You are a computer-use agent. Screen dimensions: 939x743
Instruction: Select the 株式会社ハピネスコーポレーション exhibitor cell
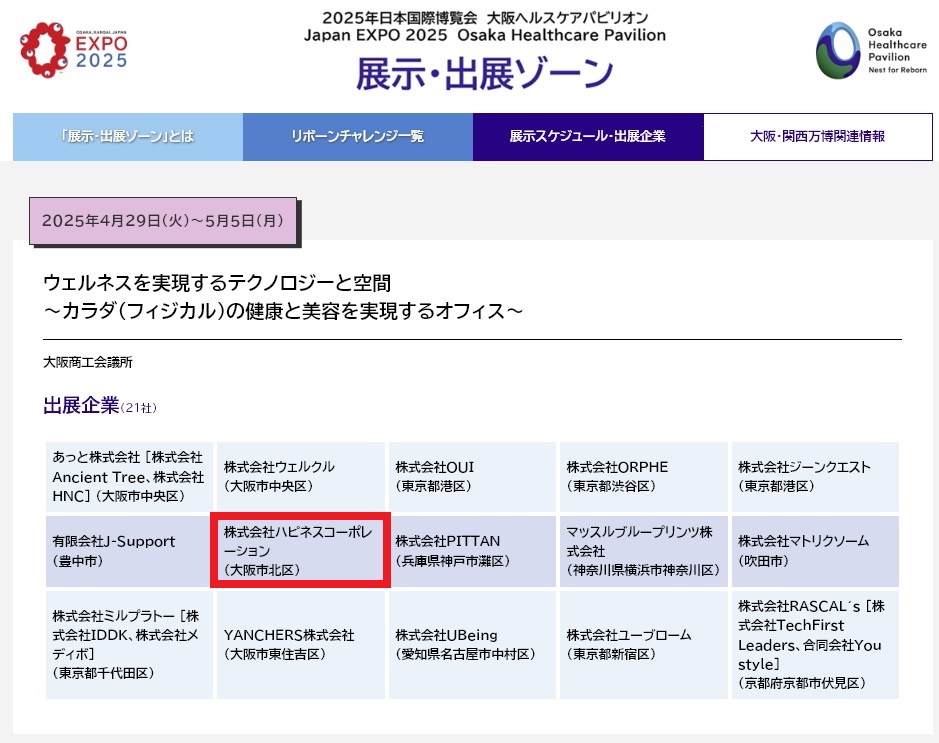(x=301, y=551)
